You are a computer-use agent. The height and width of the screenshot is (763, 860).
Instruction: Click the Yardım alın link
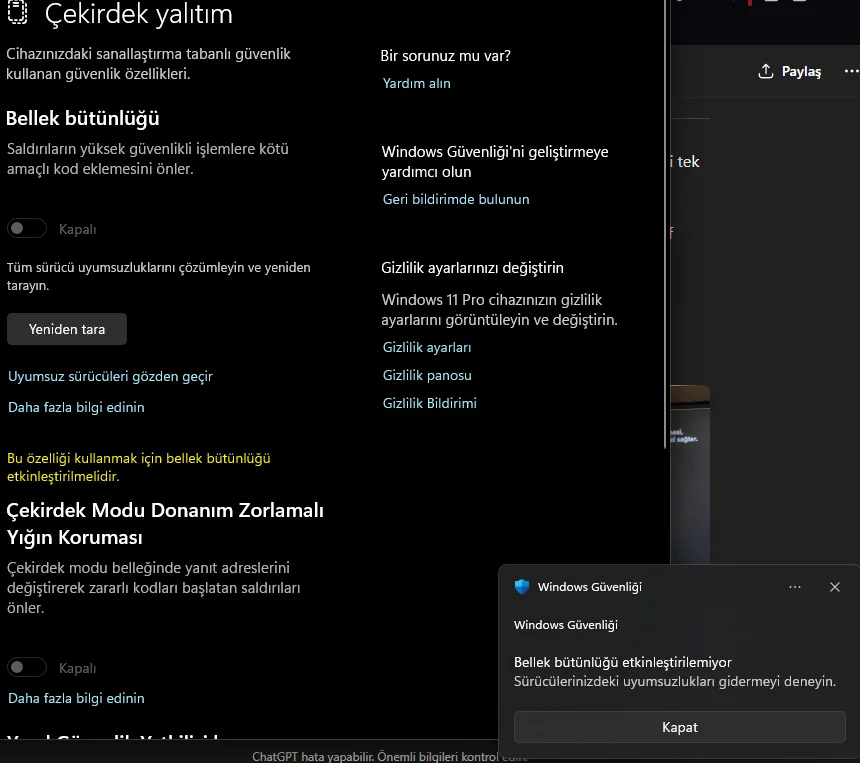click(x=416, y=83)
